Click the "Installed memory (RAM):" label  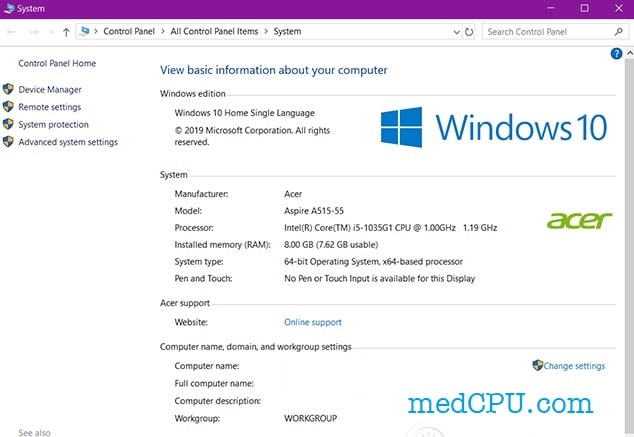point(222,245)
